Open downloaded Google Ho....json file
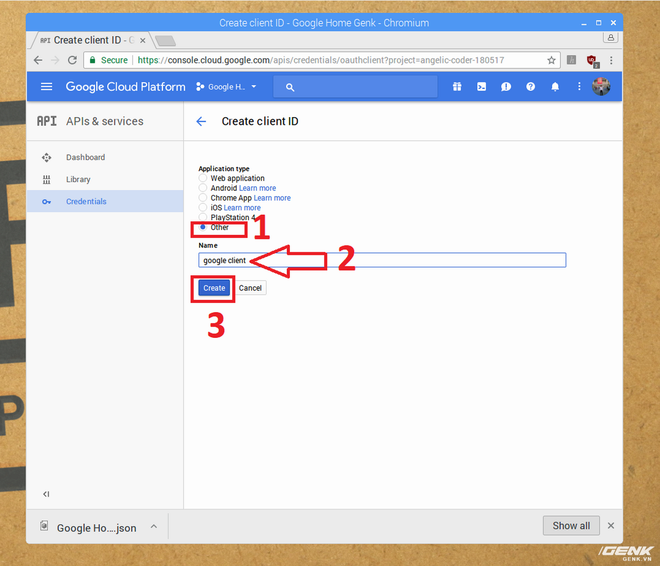Viewport: 660px width, 566px height. [96, 528]
